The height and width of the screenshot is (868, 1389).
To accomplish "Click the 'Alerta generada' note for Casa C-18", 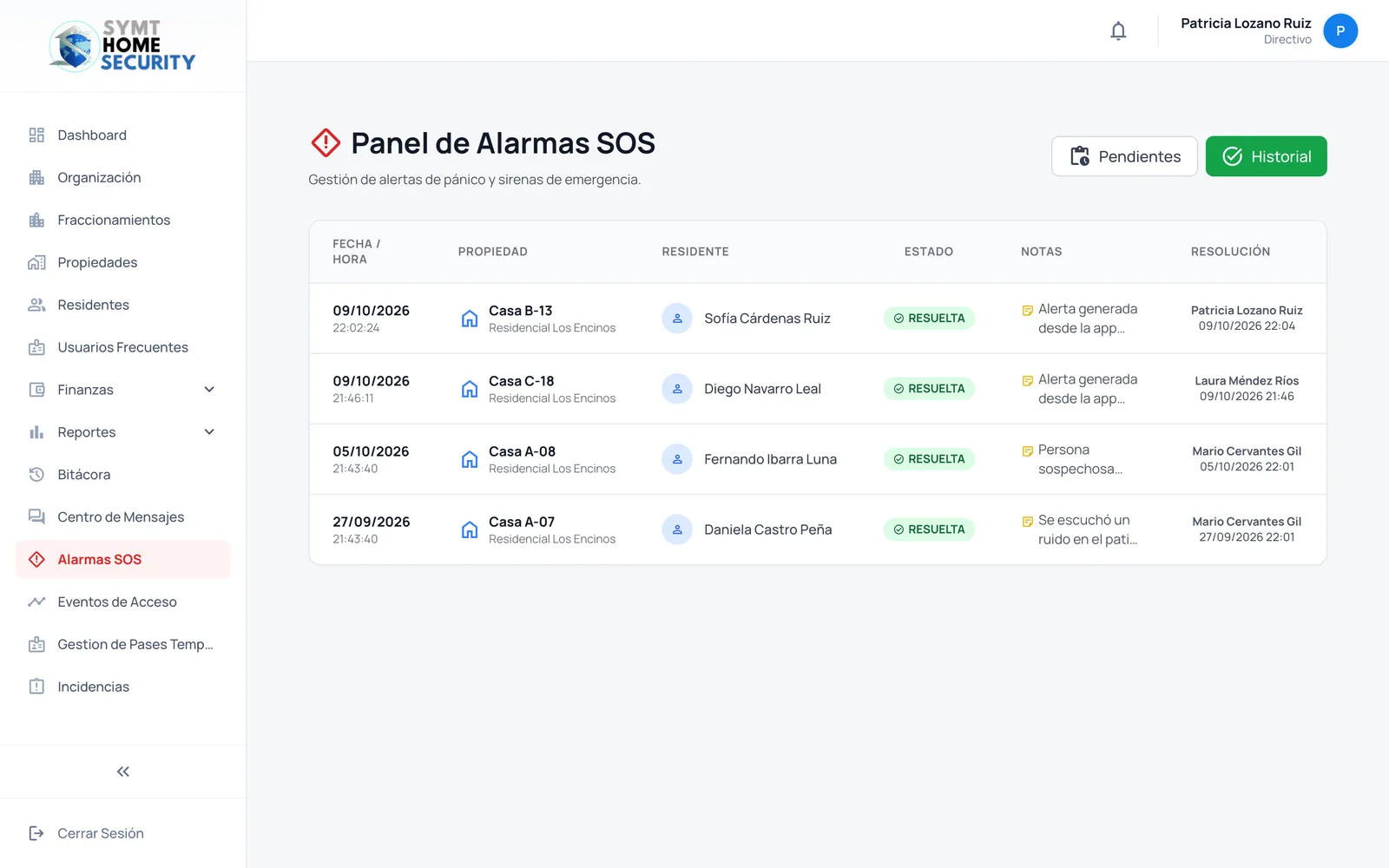I will coord(1088,389).
